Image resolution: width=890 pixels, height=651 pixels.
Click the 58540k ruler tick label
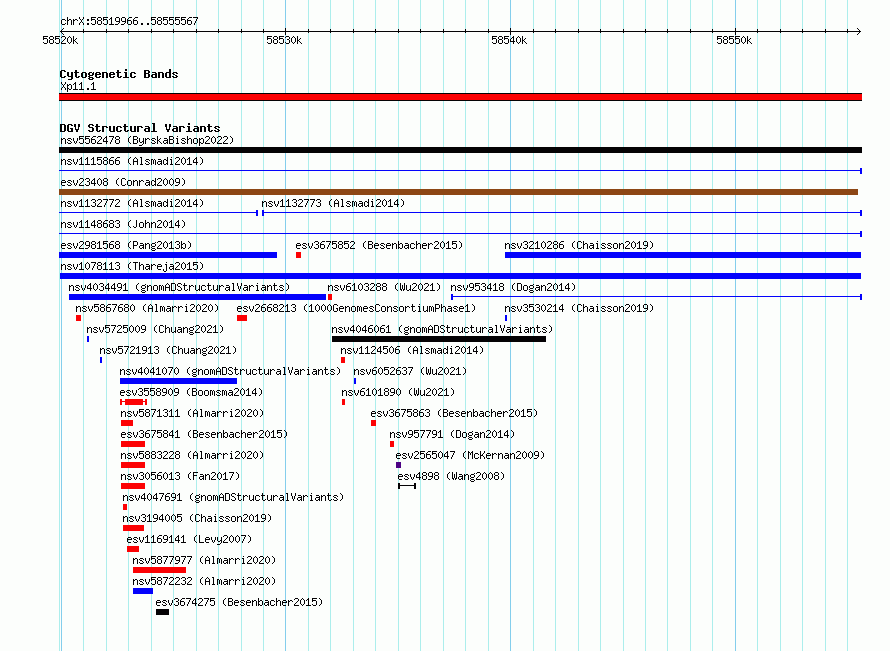coord(509,40)
